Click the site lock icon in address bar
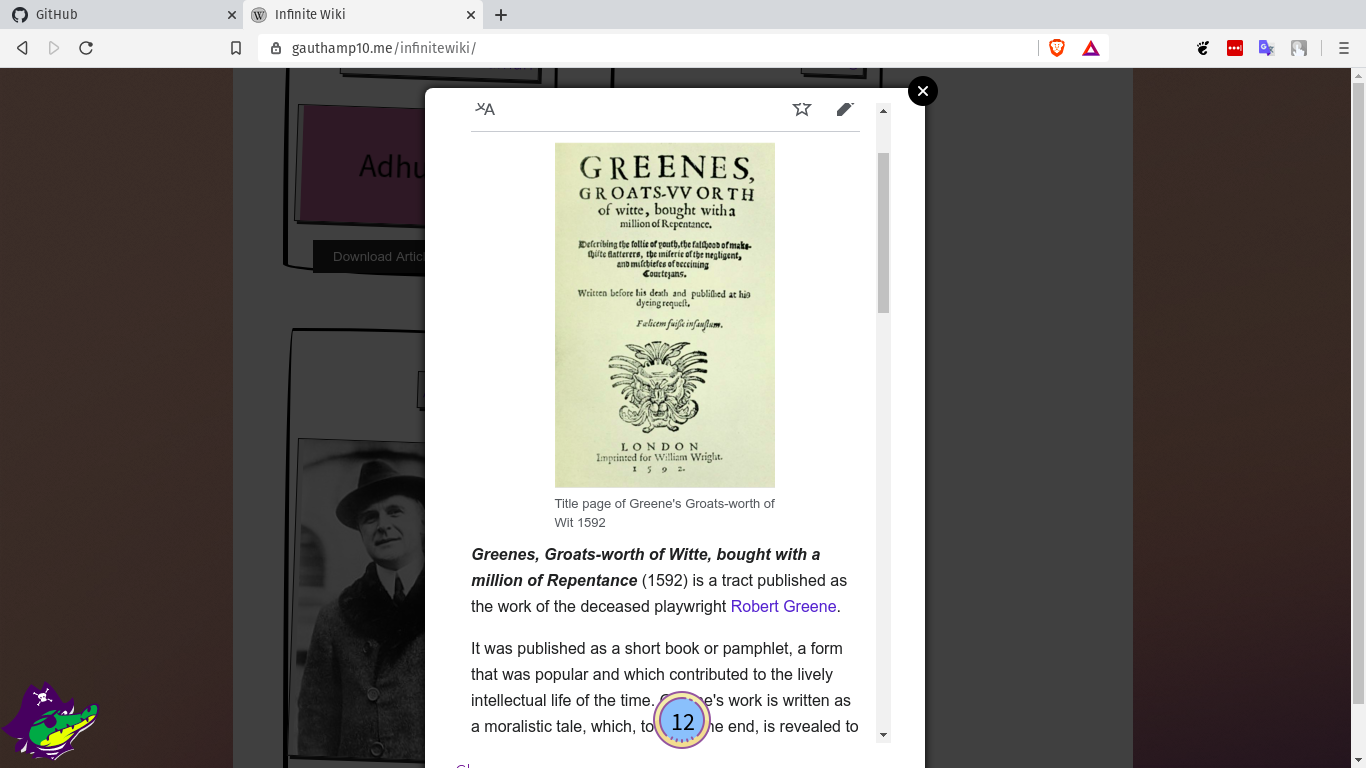 (277, 48)
